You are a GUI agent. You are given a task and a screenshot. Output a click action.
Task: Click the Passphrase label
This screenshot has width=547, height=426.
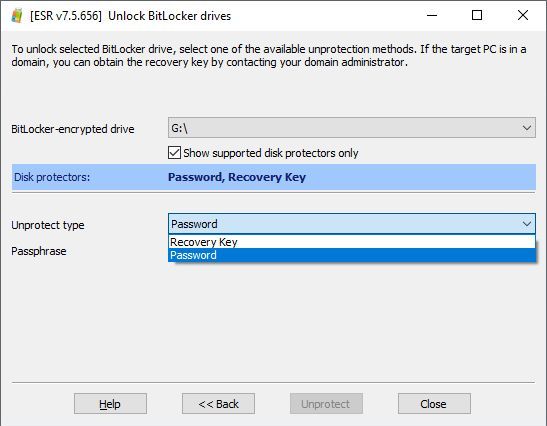[39, 251]
